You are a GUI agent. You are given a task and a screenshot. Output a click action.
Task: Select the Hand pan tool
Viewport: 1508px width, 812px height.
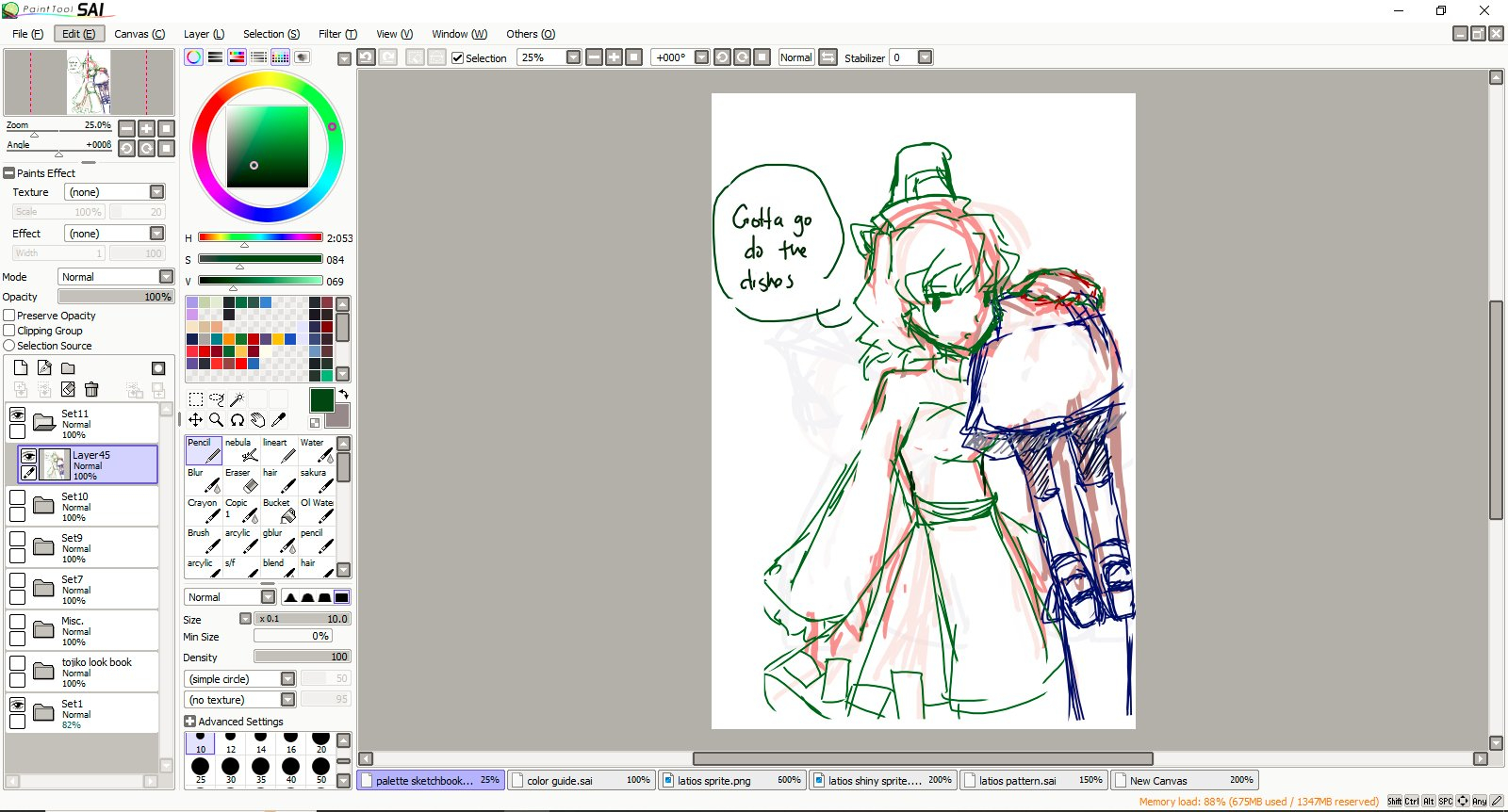click(x=257, y=420)
